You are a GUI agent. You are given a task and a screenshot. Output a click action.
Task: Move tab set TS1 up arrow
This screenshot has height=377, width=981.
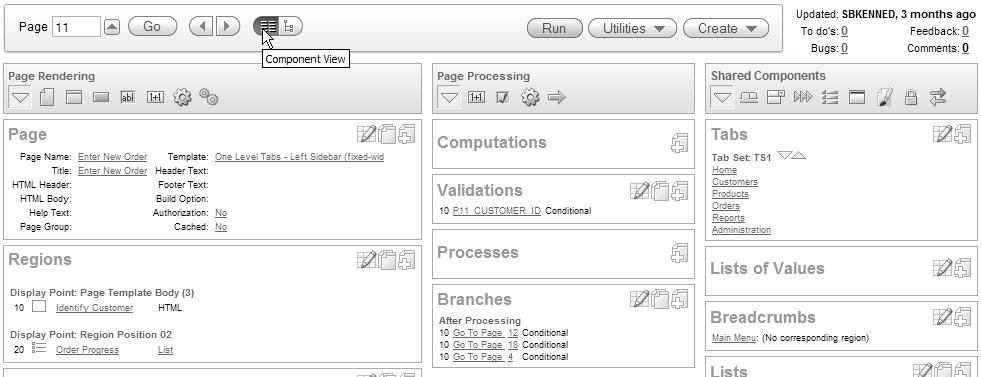pyautogui.click(x=798, y=155)
